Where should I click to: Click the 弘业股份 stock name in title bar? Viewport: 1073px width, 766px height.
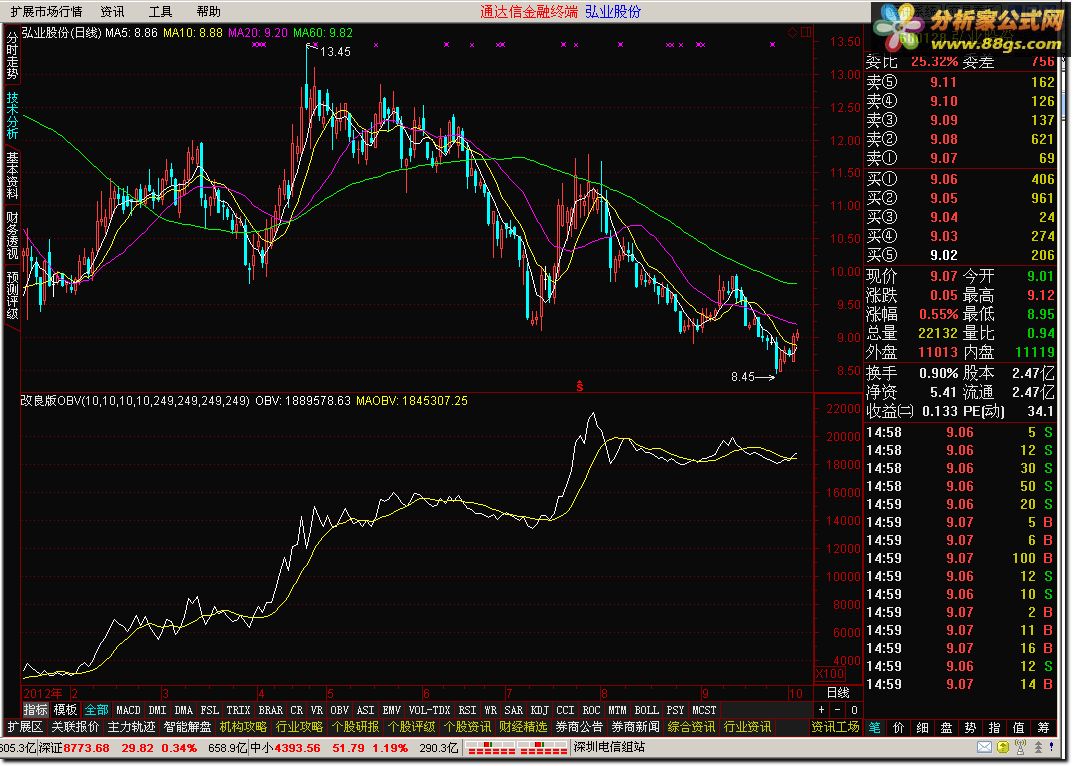tap(612, 12)
